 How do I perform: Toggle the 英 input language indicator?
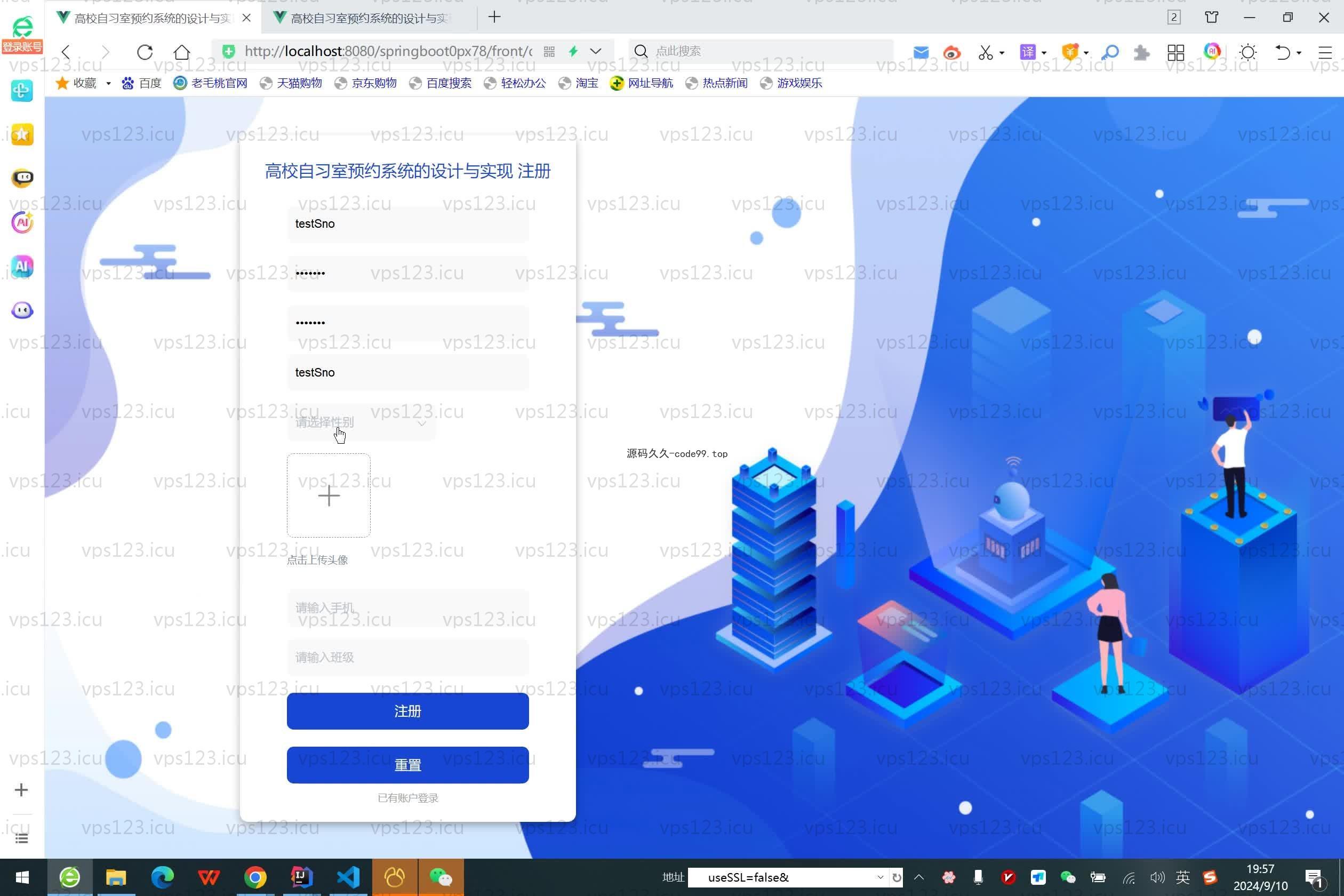[1183, 877]
